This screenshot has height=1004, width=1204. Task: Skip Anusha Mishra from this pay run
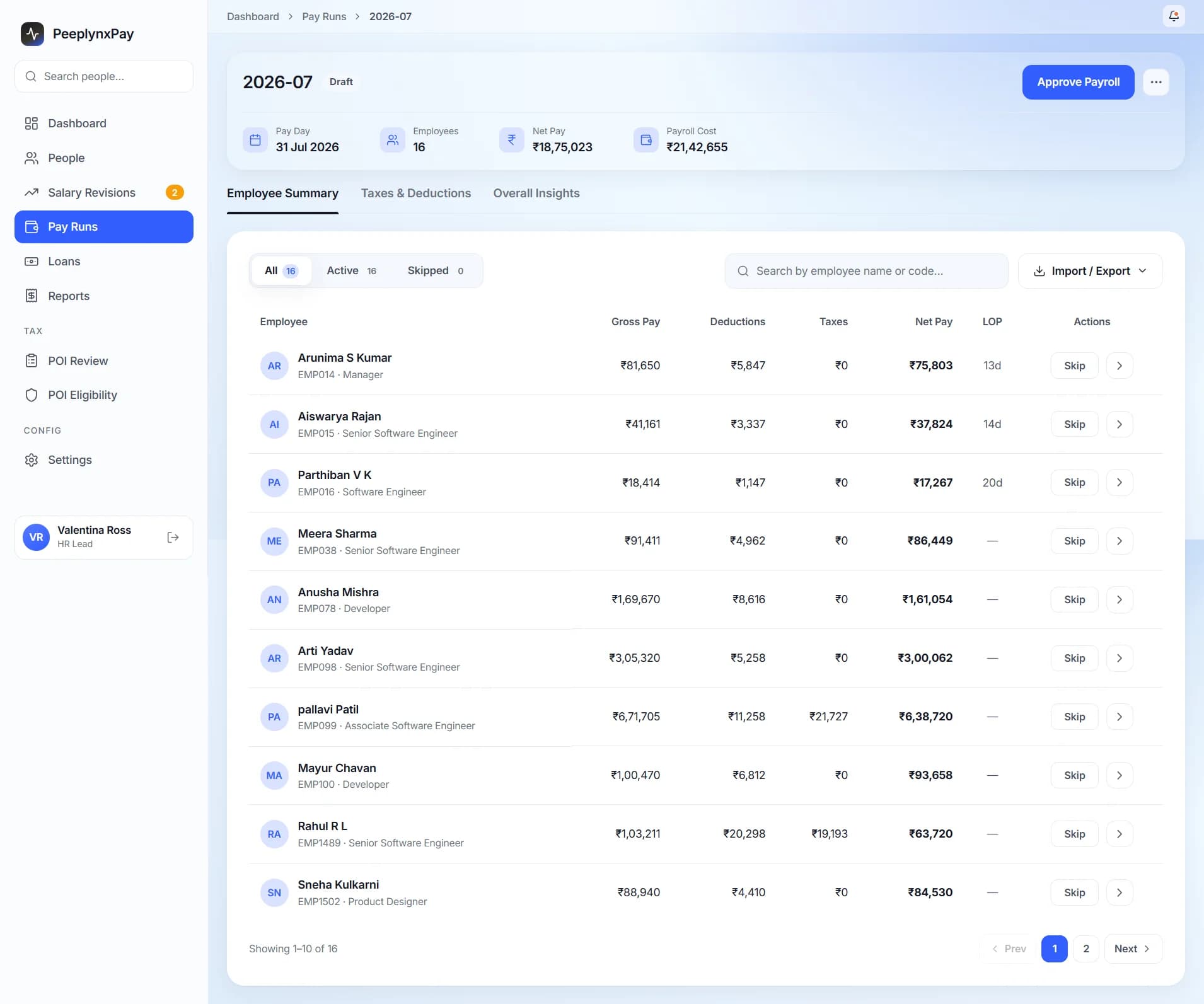(x=1074, y=600)
